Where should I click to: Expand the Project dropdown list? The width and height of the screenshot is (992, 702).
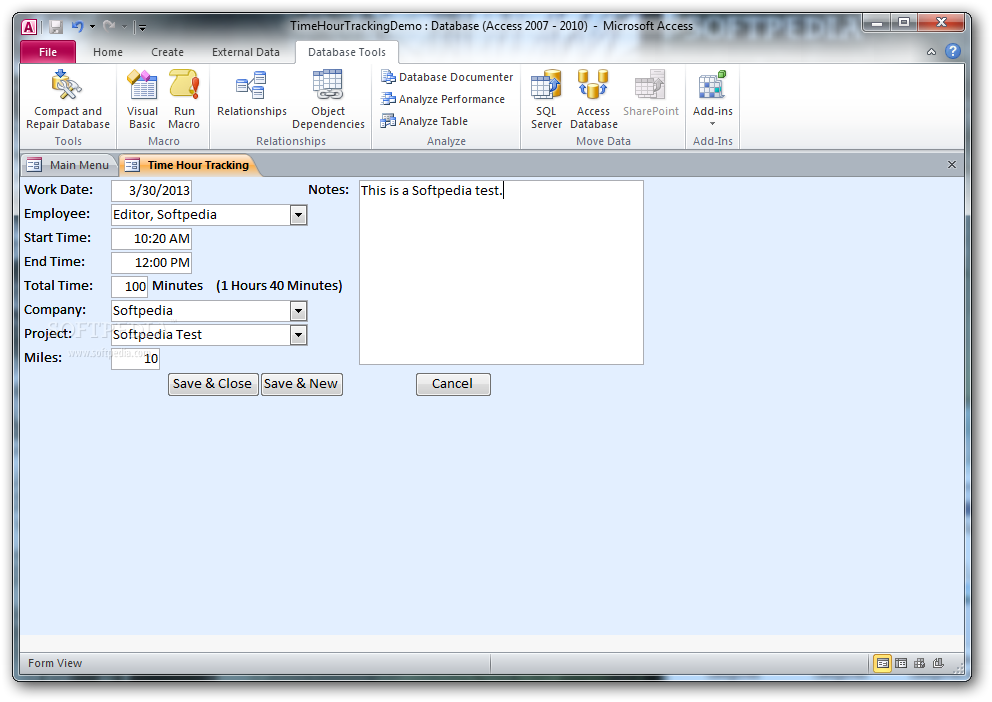(x=298, y=335)
